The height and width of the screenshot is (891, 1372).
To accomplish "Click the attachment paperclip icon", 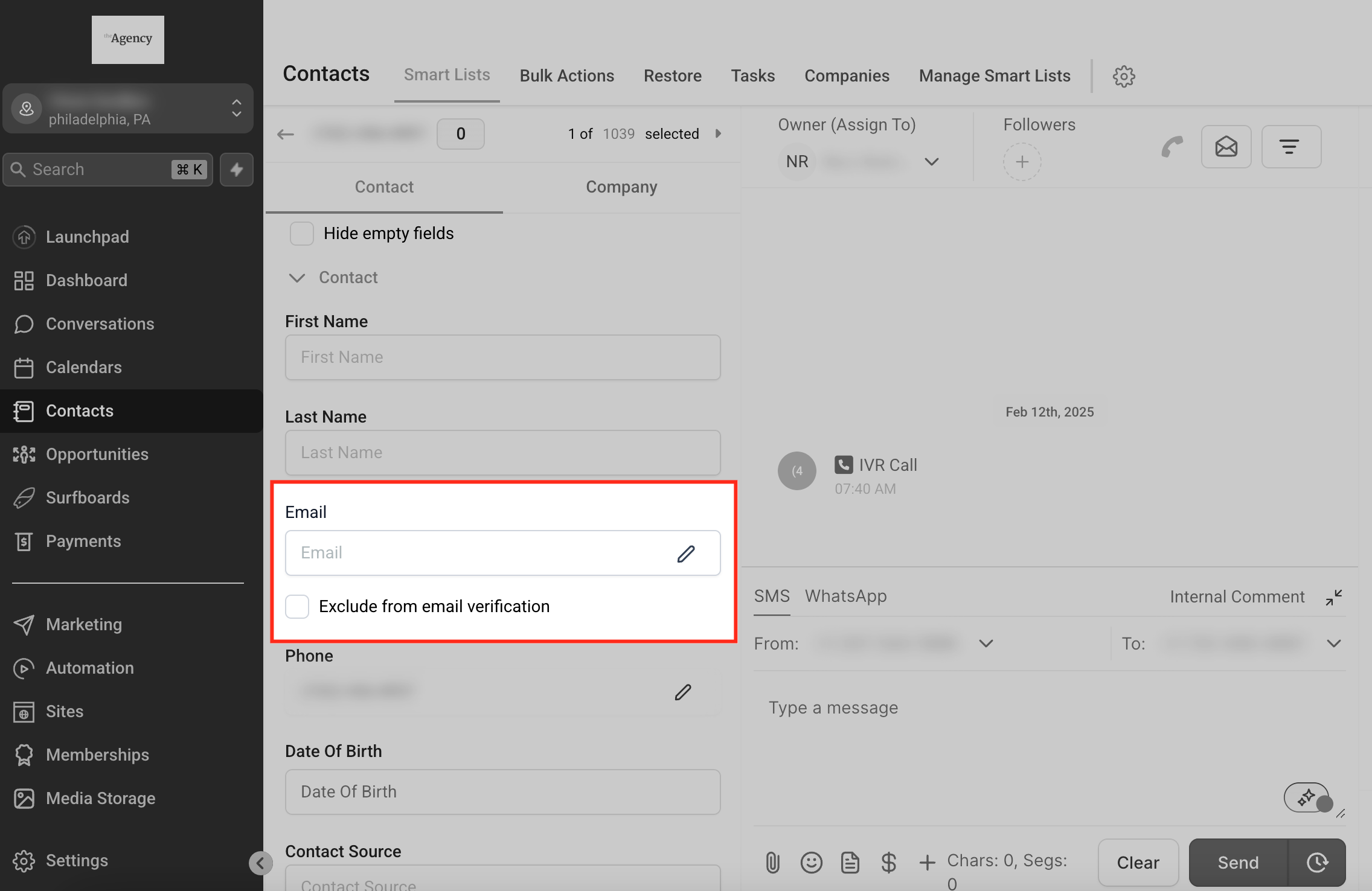I will (772, 863).
